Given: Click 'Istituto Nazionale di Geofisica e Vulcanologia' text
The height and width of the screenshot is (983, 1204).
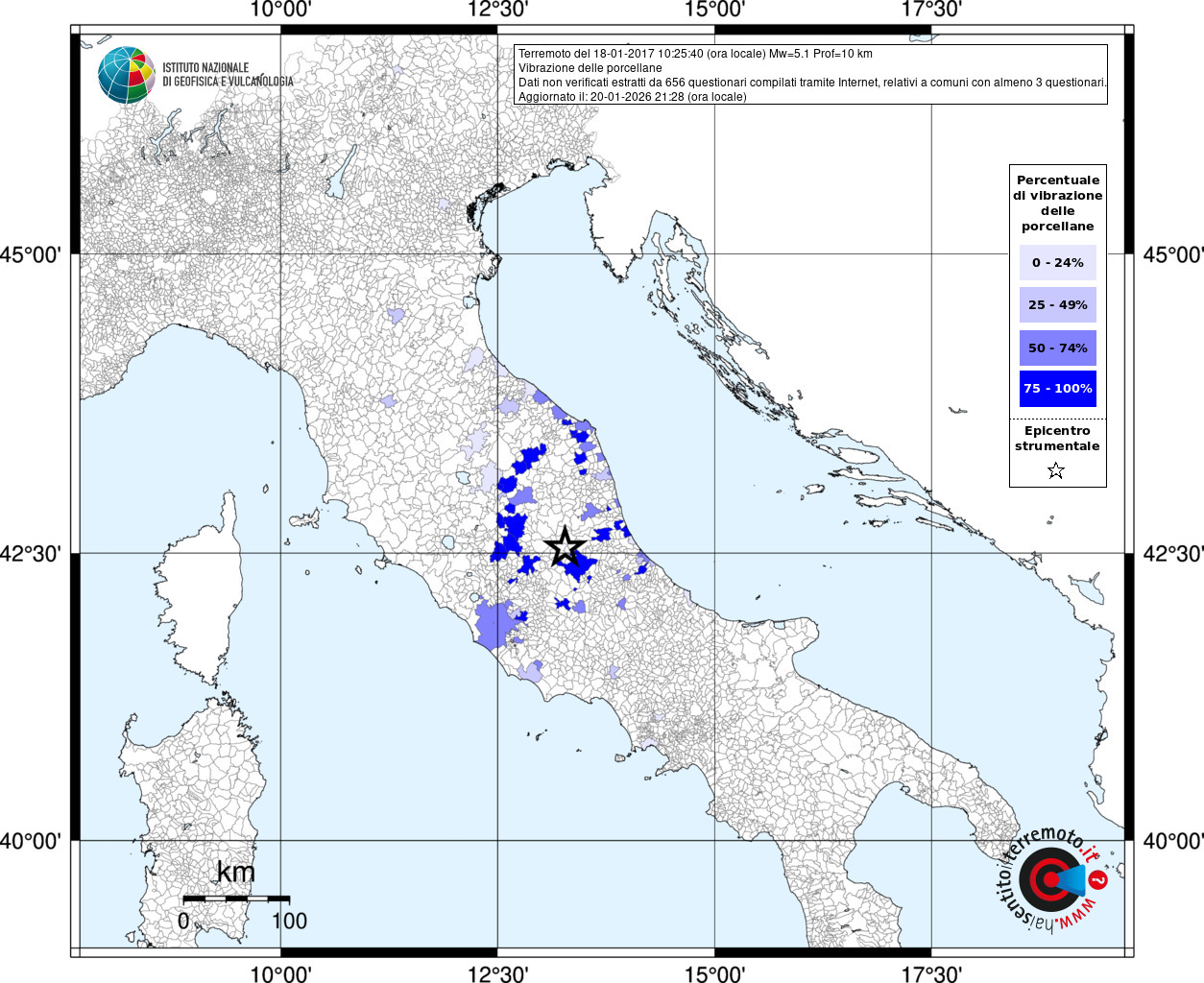Looking at the screenshot, I should coord(228,75).
